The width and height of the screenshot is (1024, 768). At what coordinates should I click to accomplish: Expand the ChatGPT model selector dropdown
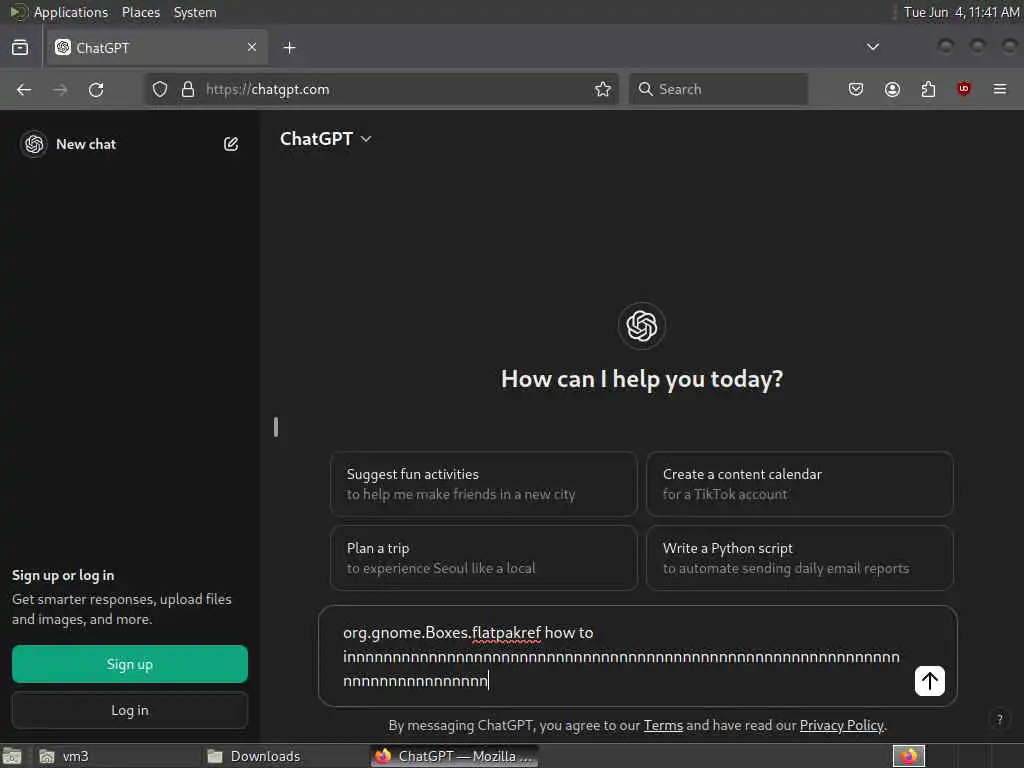(326, 138)
